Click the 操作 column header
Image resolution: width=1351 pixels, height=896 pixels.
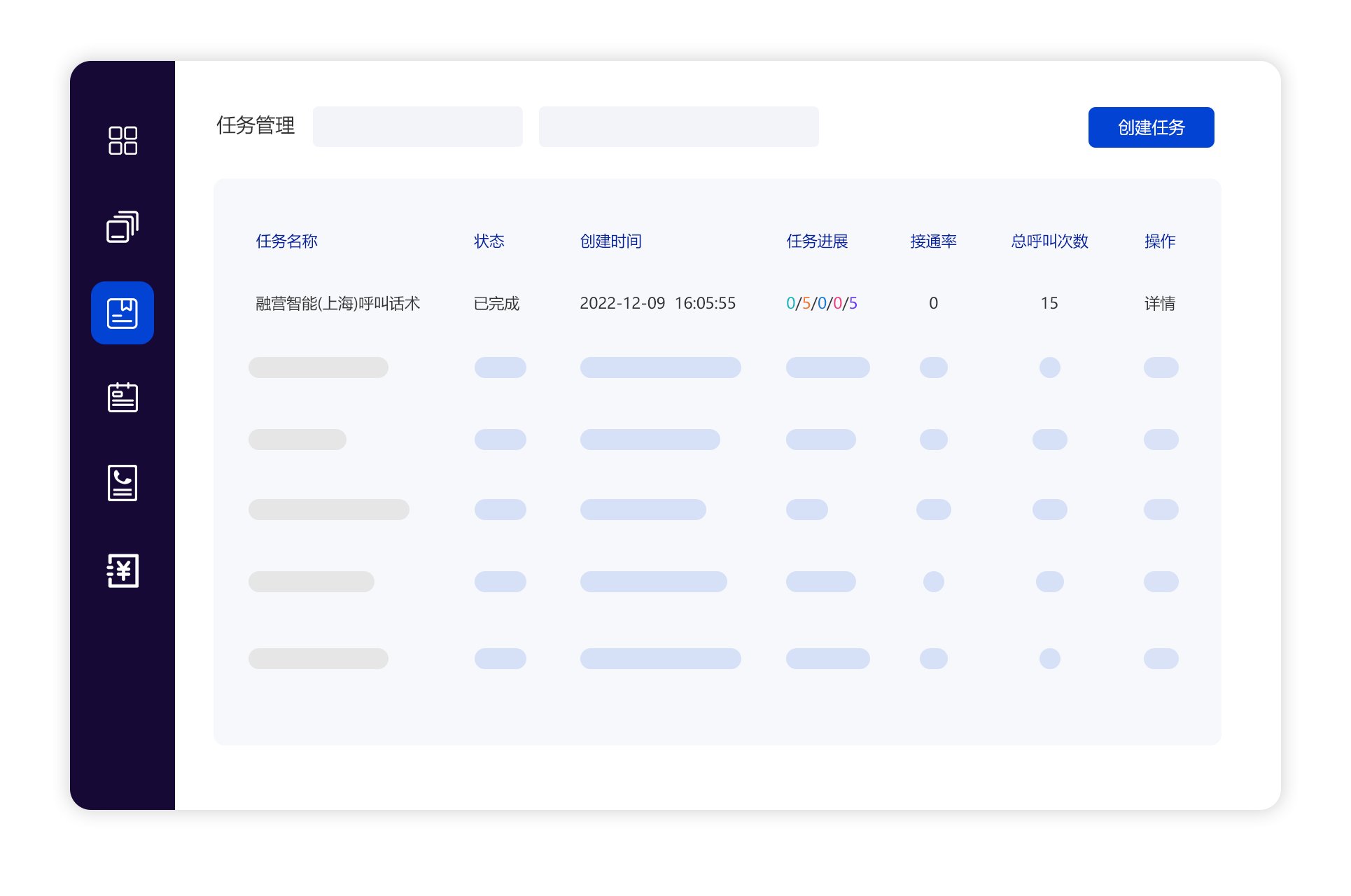(1159, 241)
